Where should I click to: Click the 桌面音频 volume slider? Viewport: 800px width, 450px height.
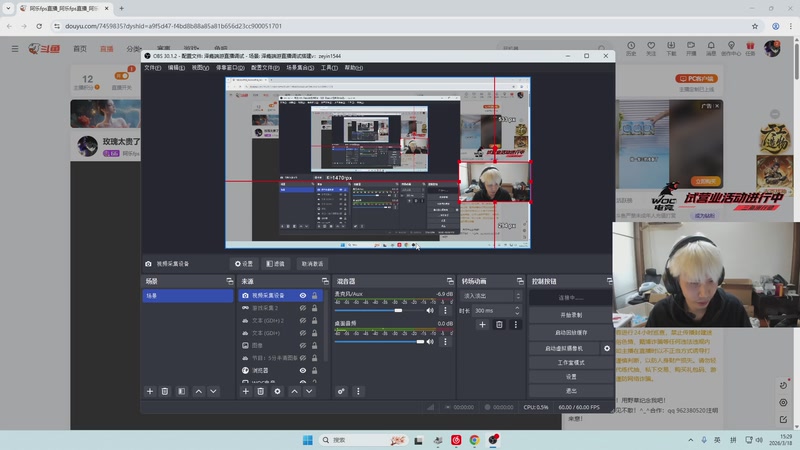pos(380,341)
